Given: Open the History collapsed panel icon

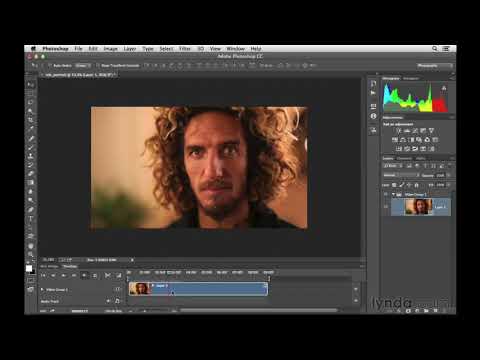Looking at the screenshot, I should (373, 83).
